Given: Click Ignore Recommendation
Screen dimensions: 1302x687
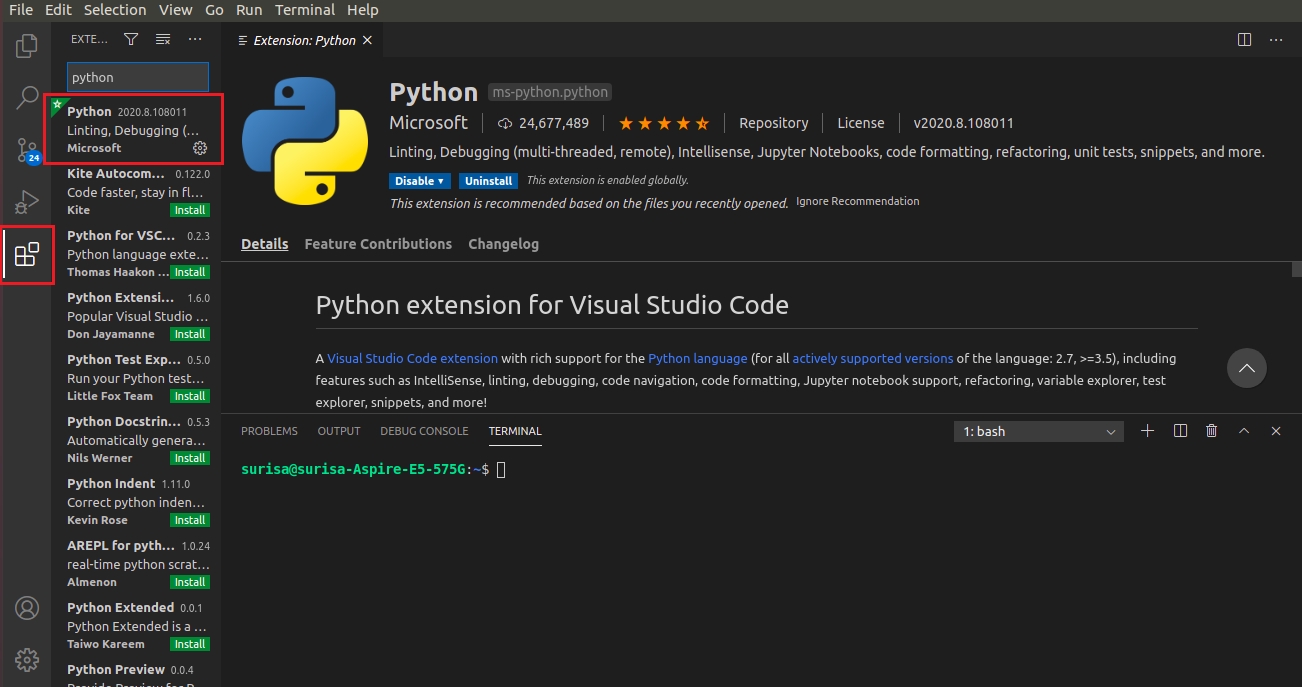Looking at the screenshot, I should click(x=858, y=201).
